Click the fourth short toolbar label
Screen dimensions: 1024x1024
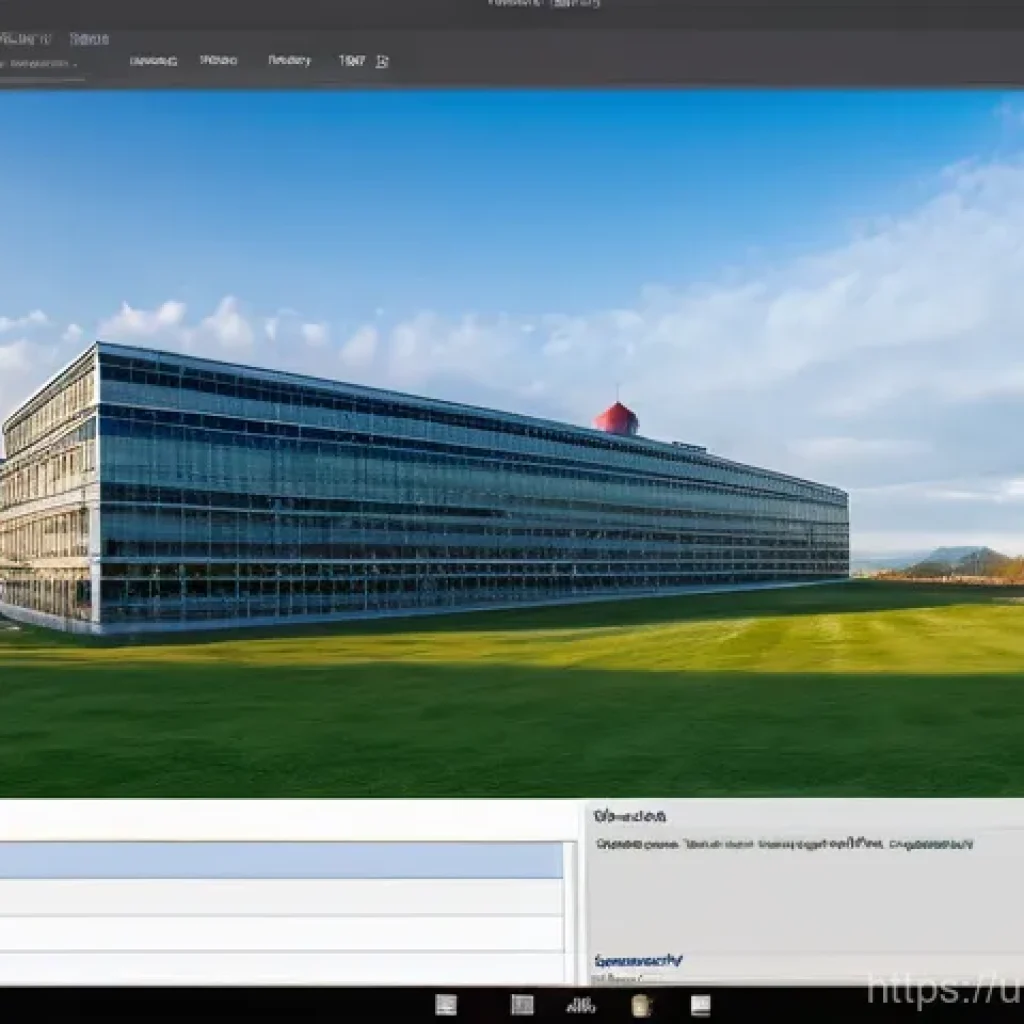point(351,61)
